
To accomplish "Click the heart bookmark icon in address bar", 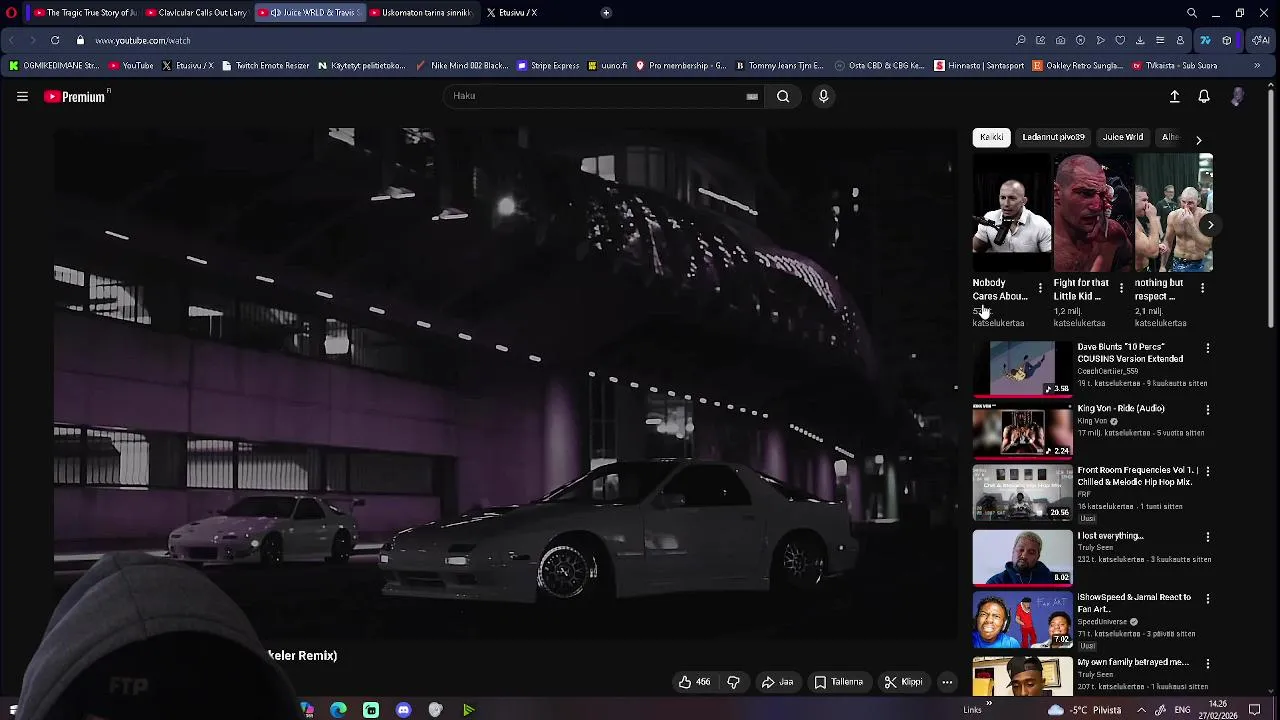I will (1120, 40).
